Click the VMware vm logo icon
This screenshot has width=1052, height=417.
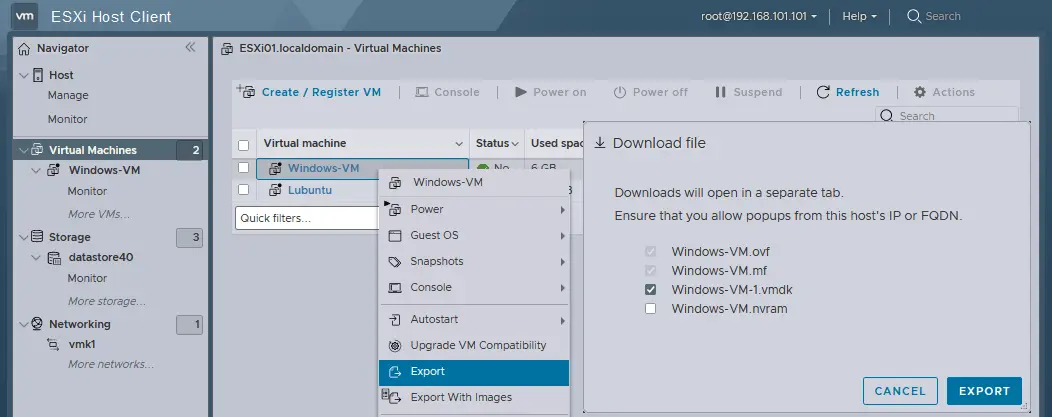tap(24, 16)
